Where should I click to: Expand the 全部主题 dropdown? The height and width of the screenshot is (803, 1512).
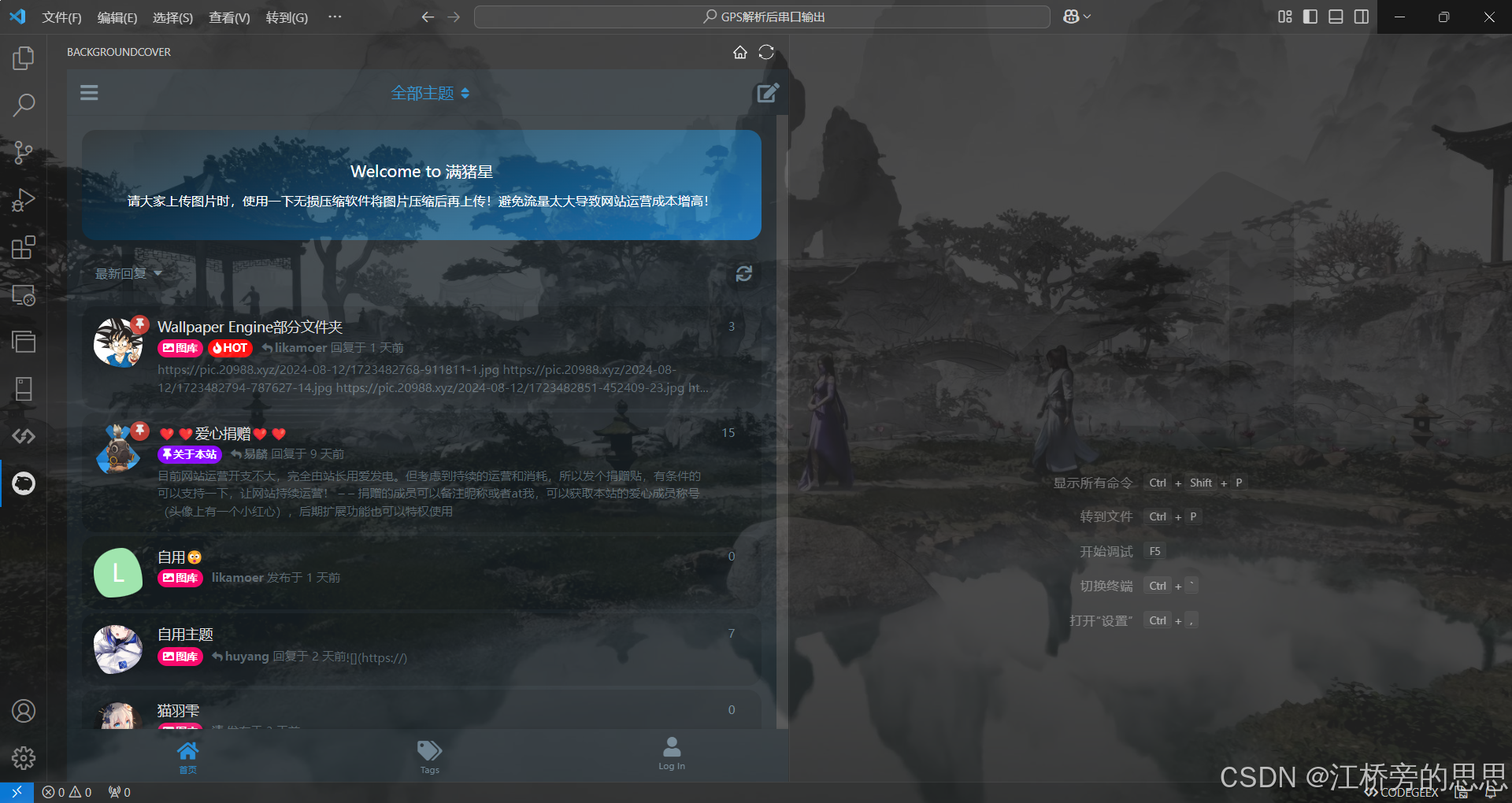430,93
